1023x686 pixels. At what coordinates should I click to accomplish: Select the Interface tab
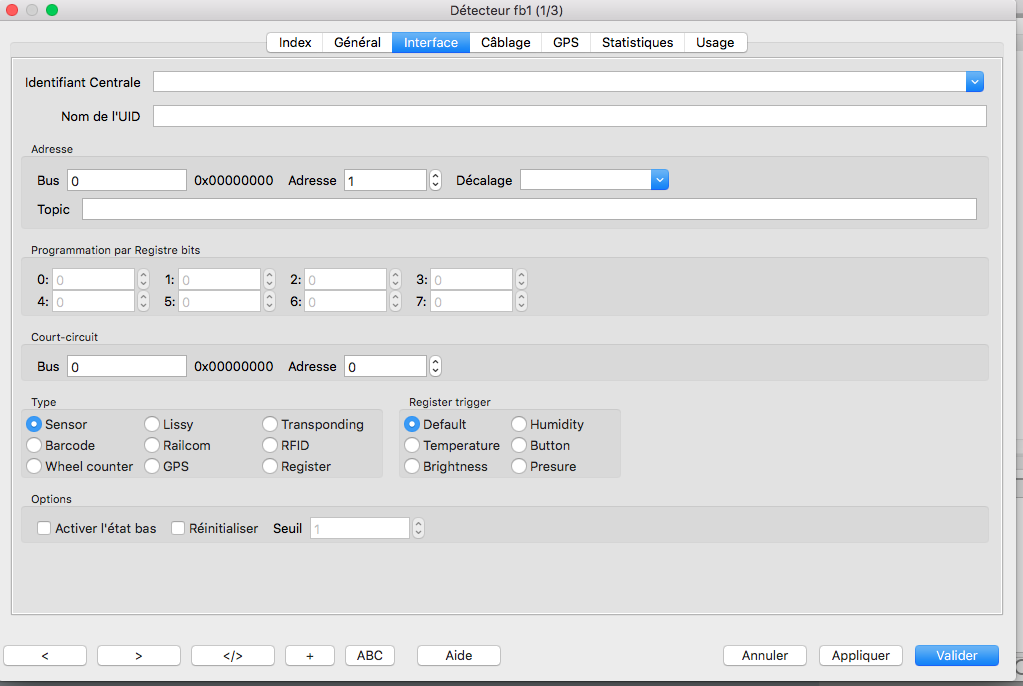pyautogui.click(x=431, y=42)
